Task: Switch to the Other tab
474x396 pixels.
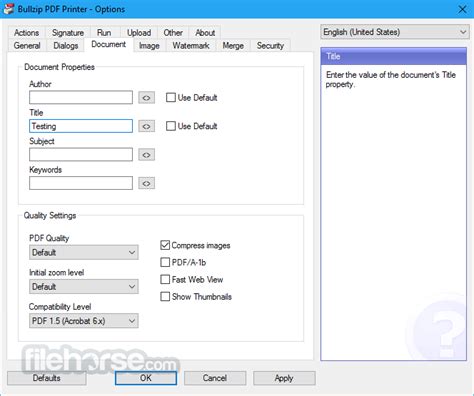Action: 173,33
